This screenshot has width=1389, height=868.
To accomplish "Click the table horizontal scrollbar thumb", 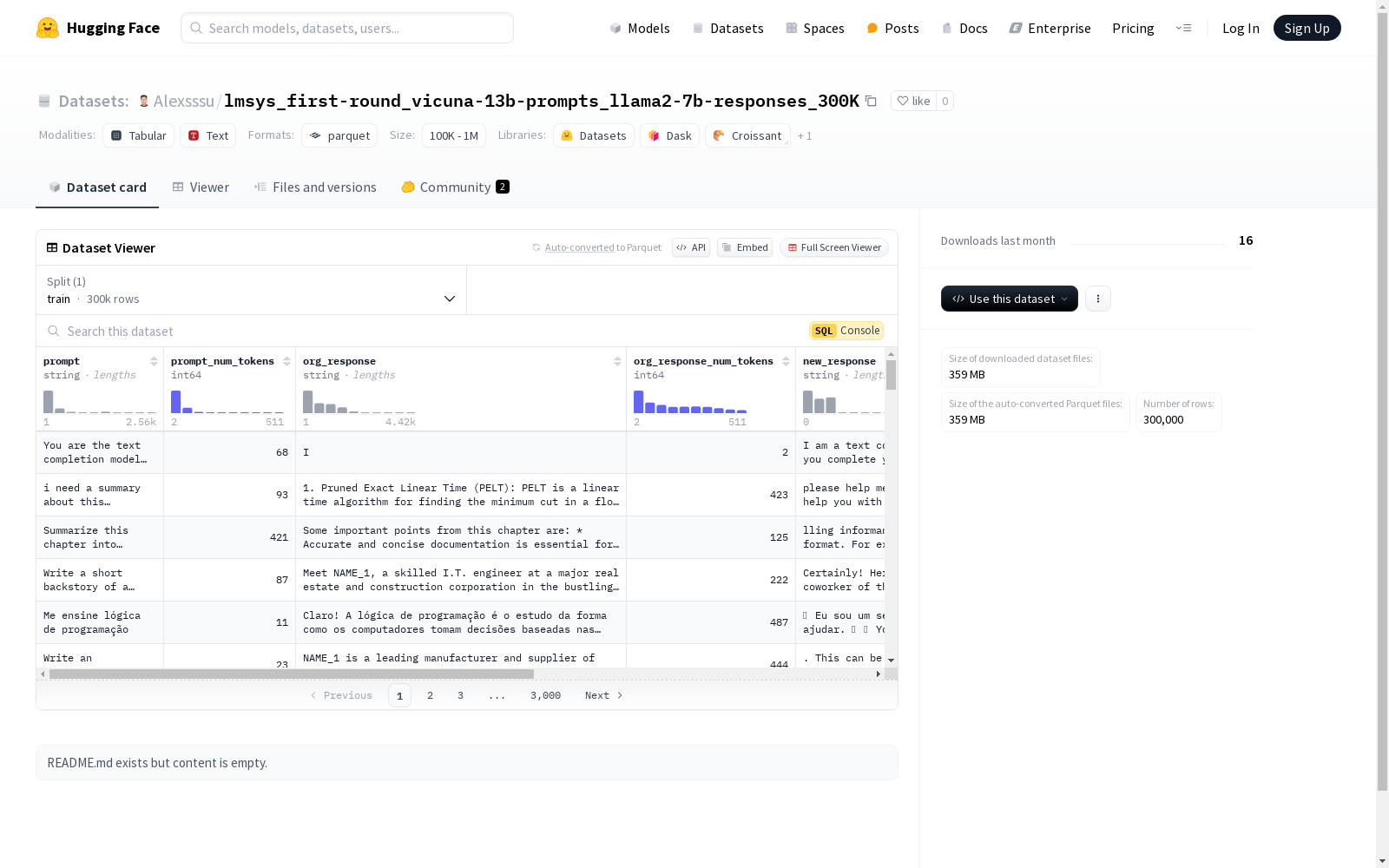I will tap(292, 674).
